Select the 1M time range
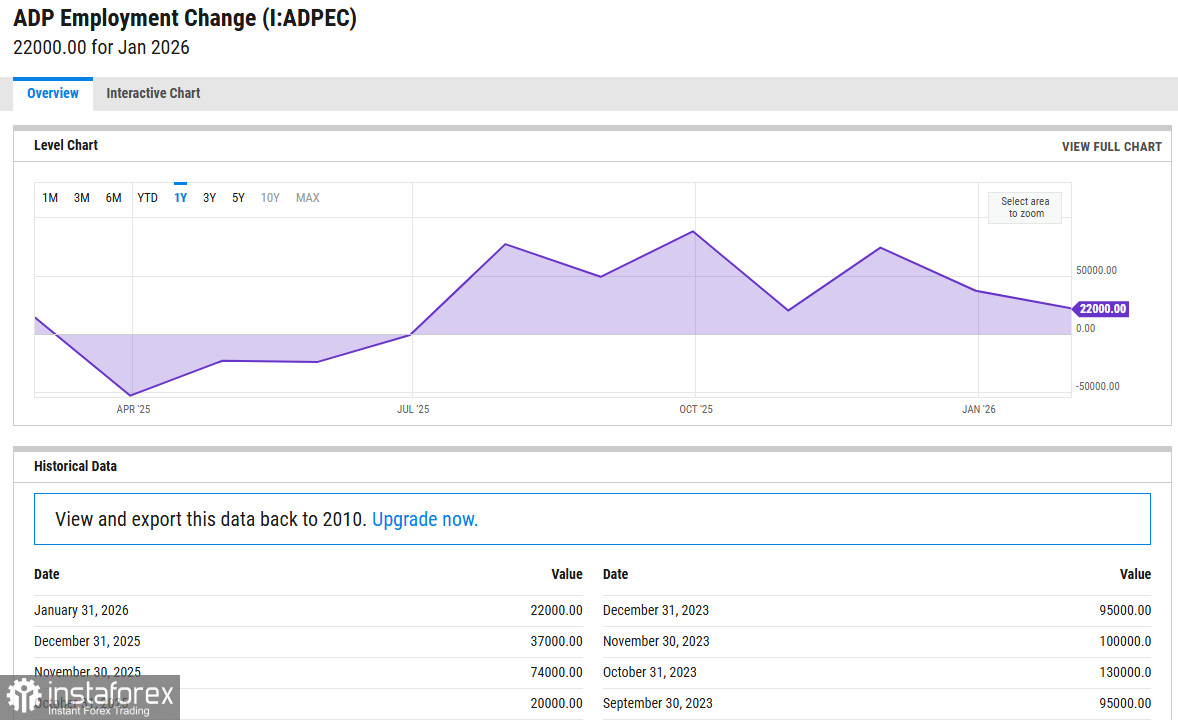Viewport: 1178px width, 720px height. 50,198
